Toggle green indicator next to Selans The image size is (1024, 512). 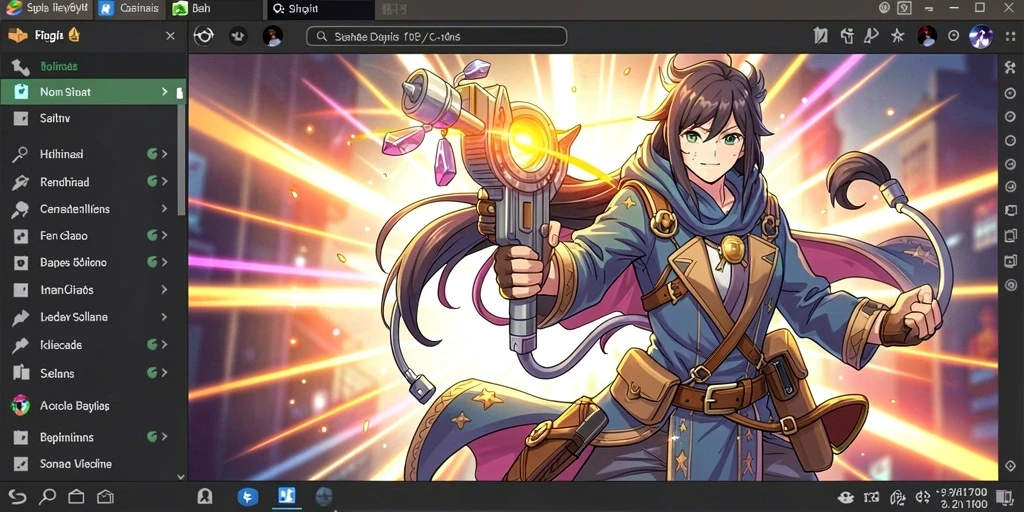pyautogui.click(x=152, y=373)
